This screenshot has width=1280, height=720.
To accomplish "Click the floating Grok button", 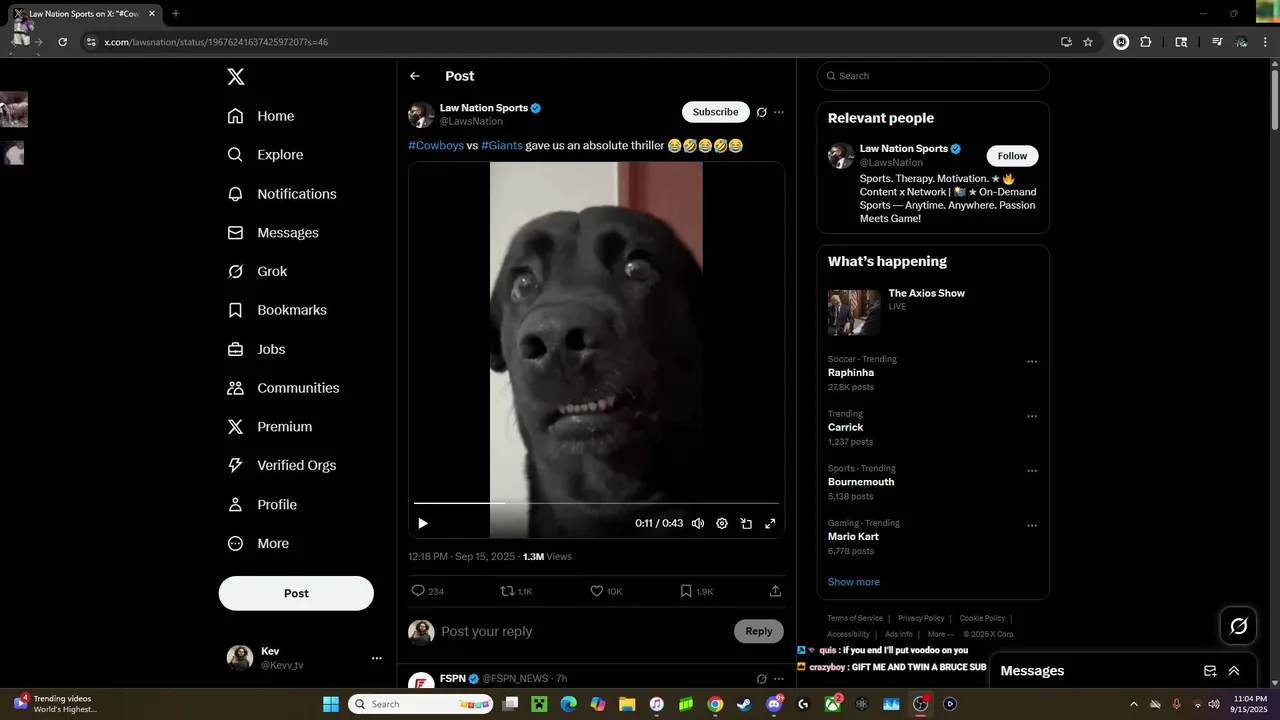I will [1238, 626].
